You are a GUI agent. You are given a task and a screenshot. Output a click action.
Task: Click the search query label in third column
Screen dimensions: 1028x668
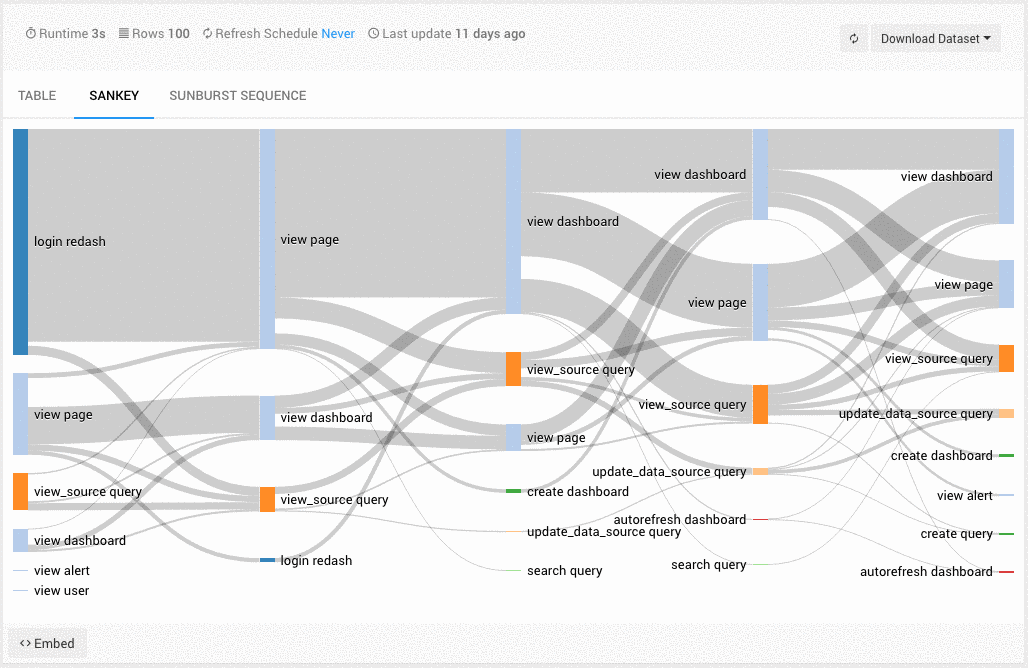(x=564, y=571)
